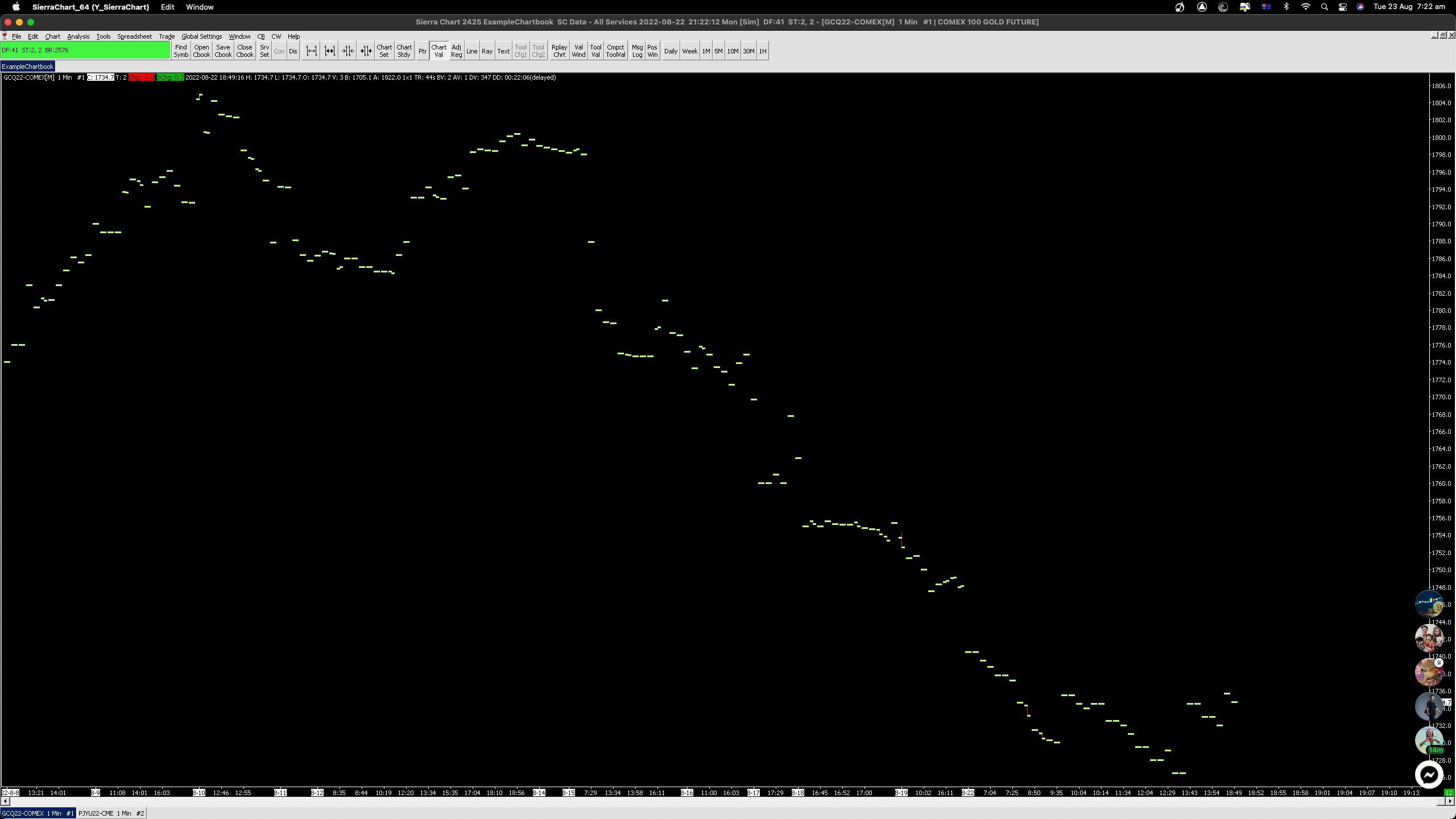Expand the Analysis menu
The width and height of the screenshot is (1456, 819).
click(x=78, y=36)
